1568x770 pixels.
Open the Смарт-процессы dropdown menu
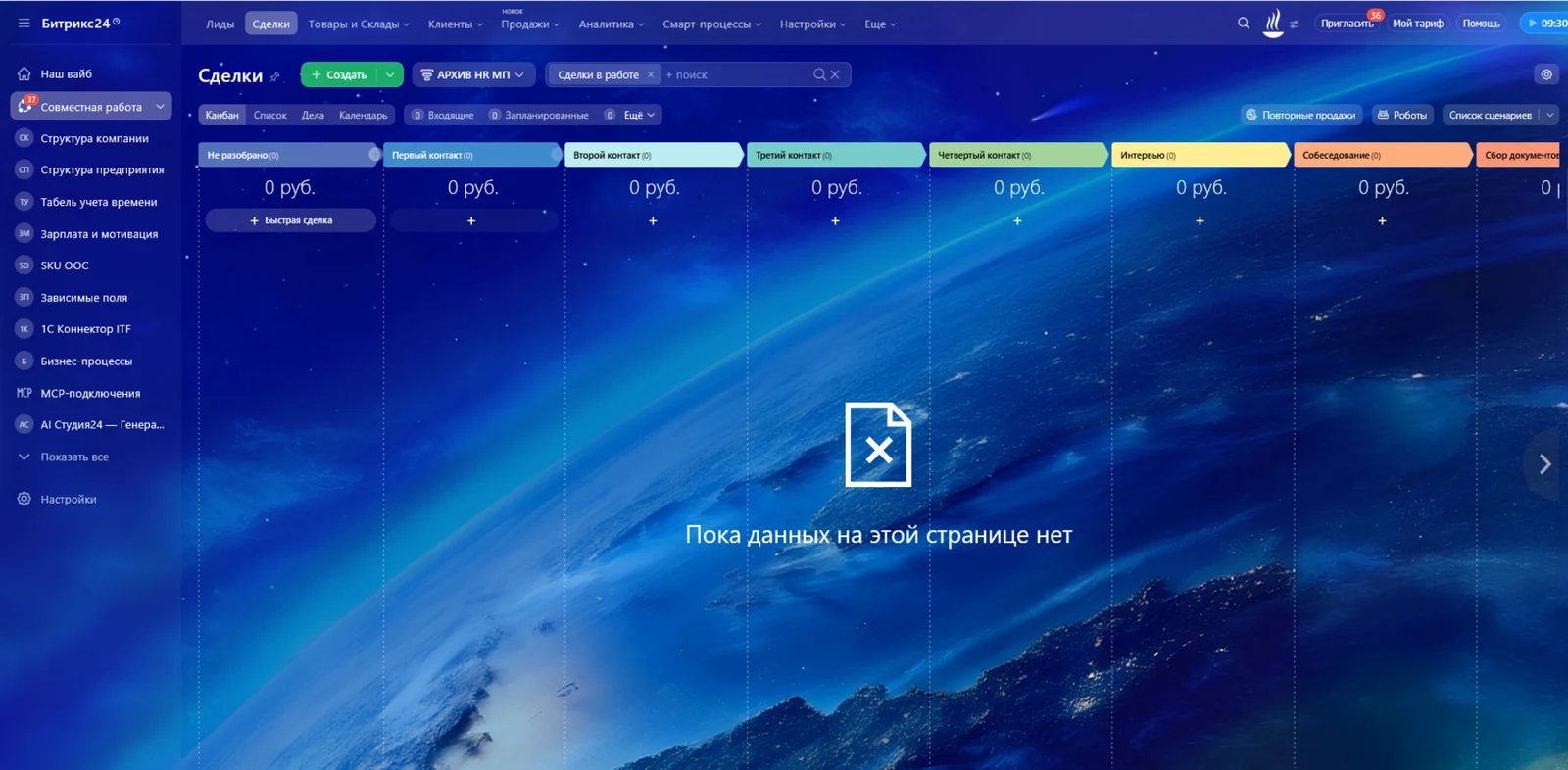pyautogui.click(x=711, y=24)
